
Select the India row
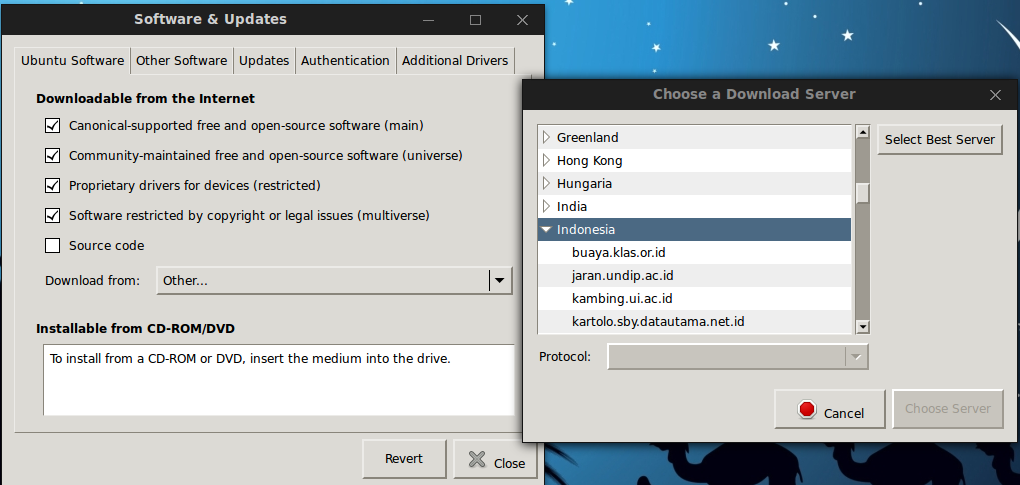695,207
